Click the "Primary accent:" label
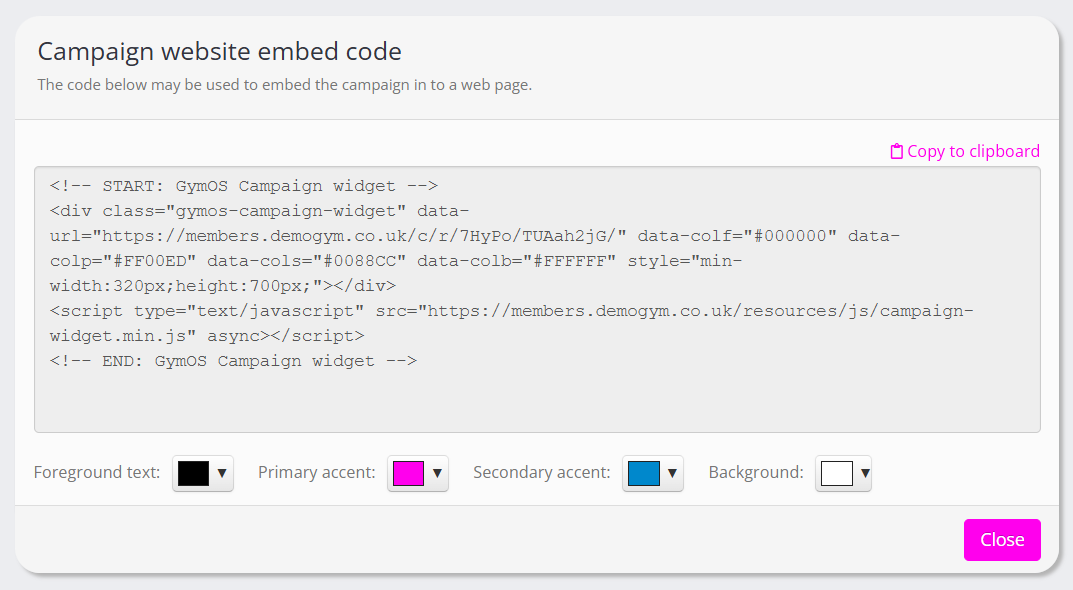Image resolution: width=1073 pixels, height=590 pixels. [x=317, y=472]
